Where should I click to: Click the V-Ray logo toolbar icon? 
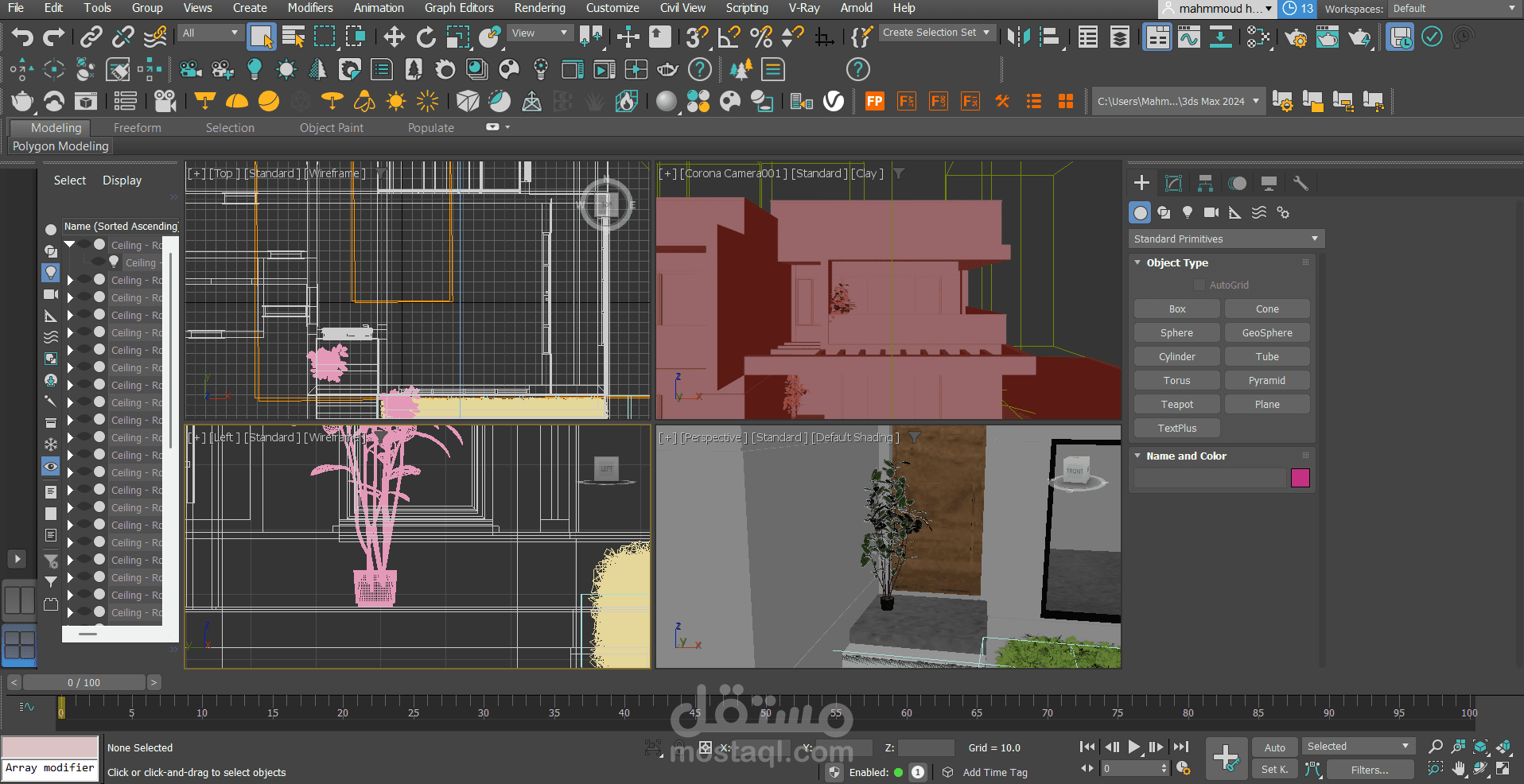click(834, 102)
